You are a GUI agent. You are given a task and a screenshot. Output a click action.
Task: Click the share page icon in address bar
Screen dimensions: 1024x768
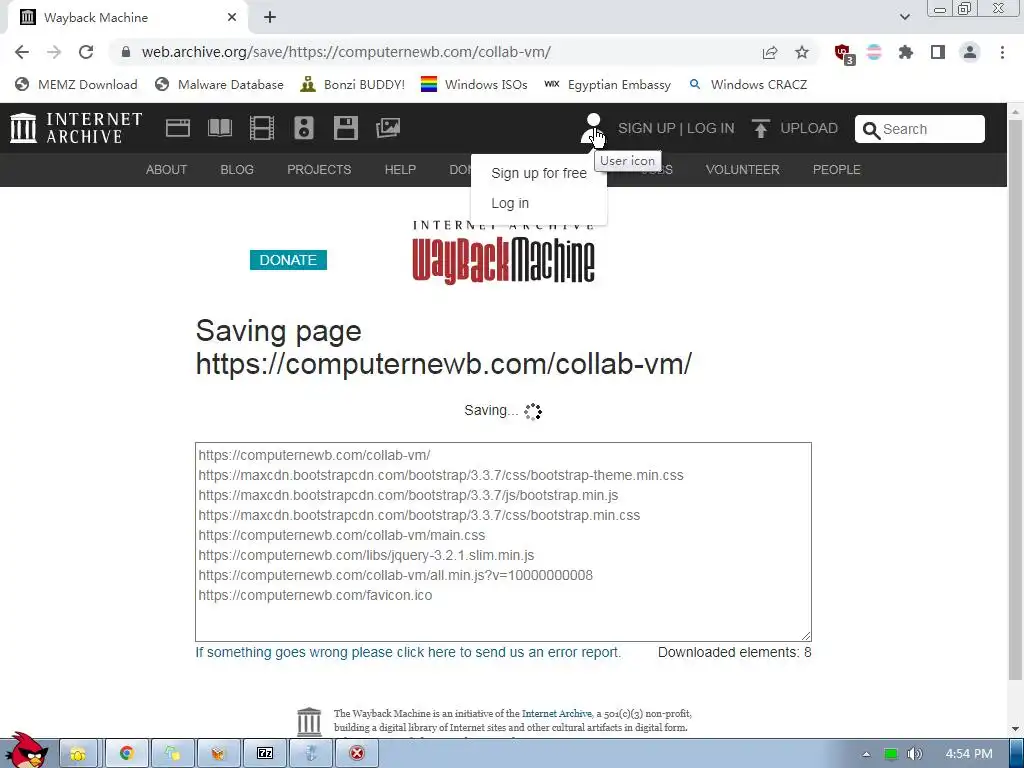coord(770,52)
